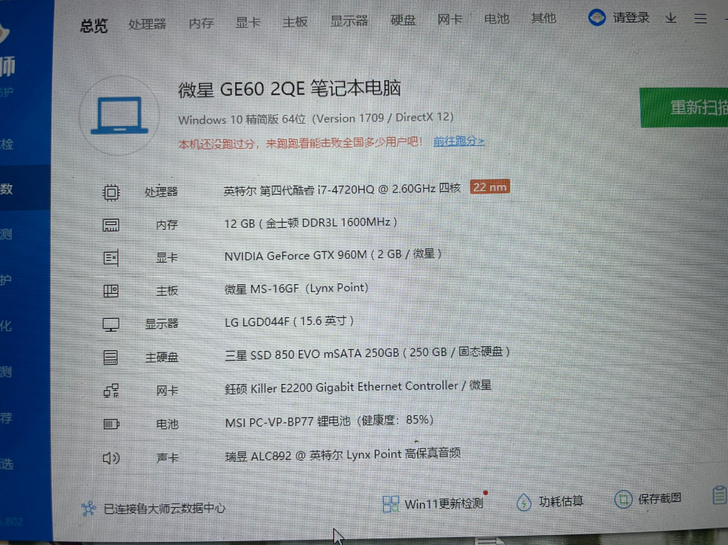
Task: Click the download arrow icon in the title bar
Action: click(x=671, y=18)
